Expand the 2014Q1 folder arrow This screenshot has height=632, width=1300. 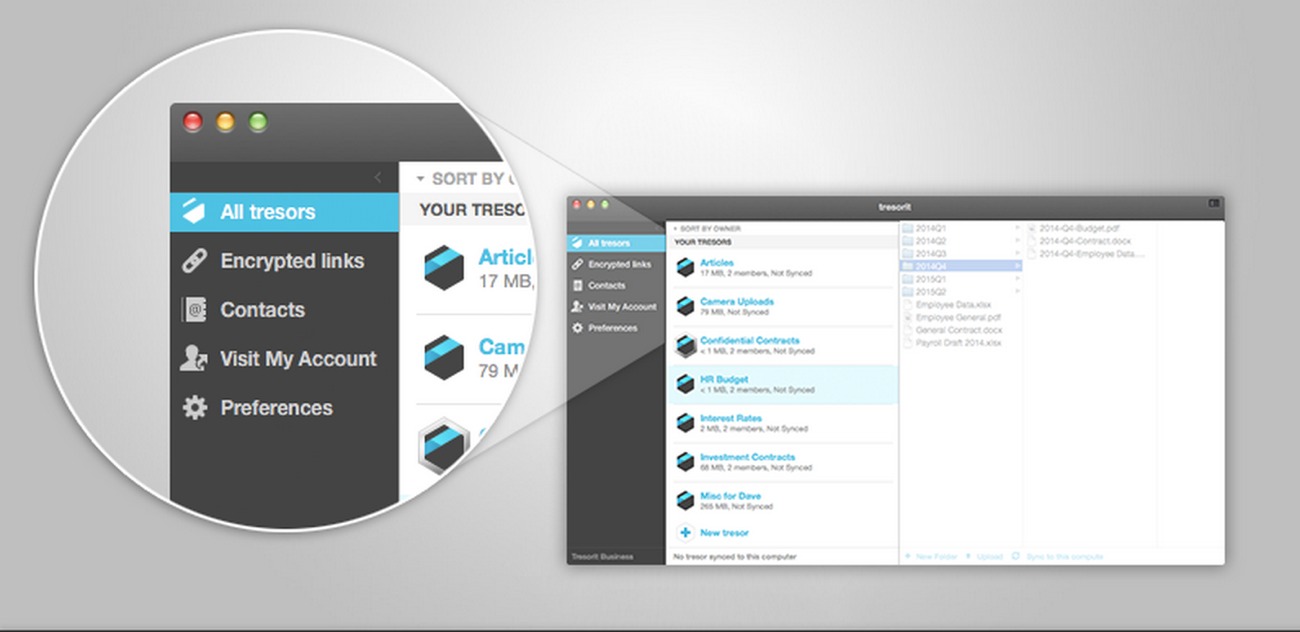click(x=1018, y=228)
